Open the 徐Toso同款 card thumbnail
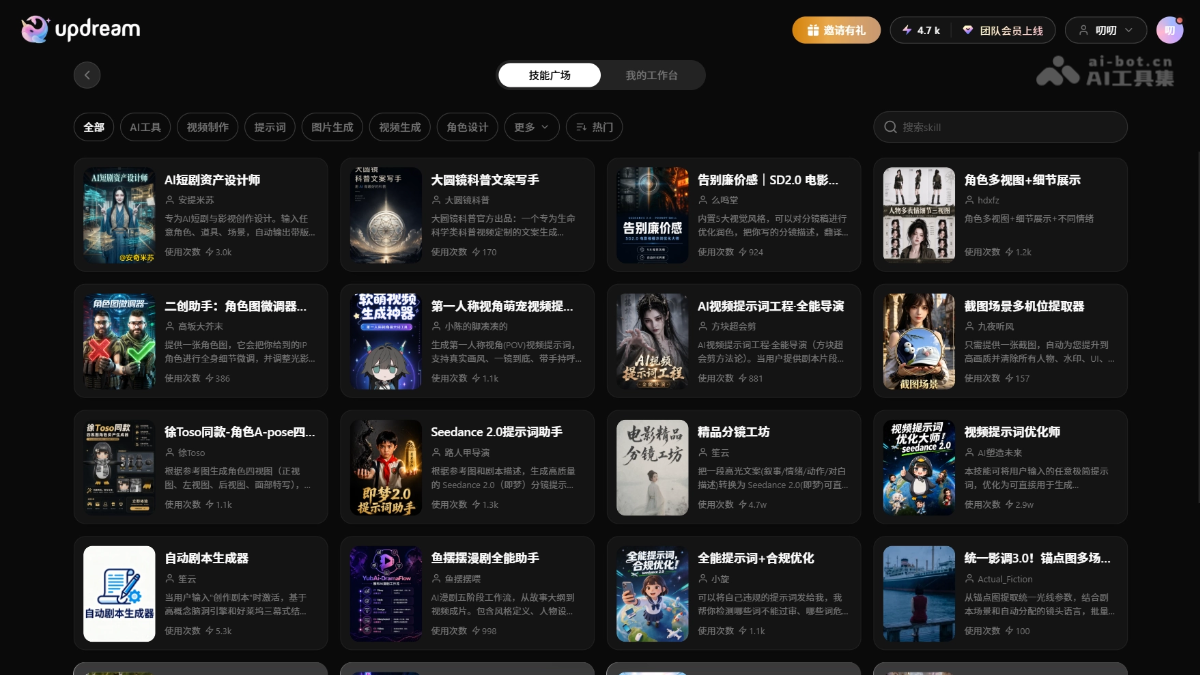Image resolution: width=1200 pixels, height=675 pixels. pyautogui.click(x=119, y=467)
